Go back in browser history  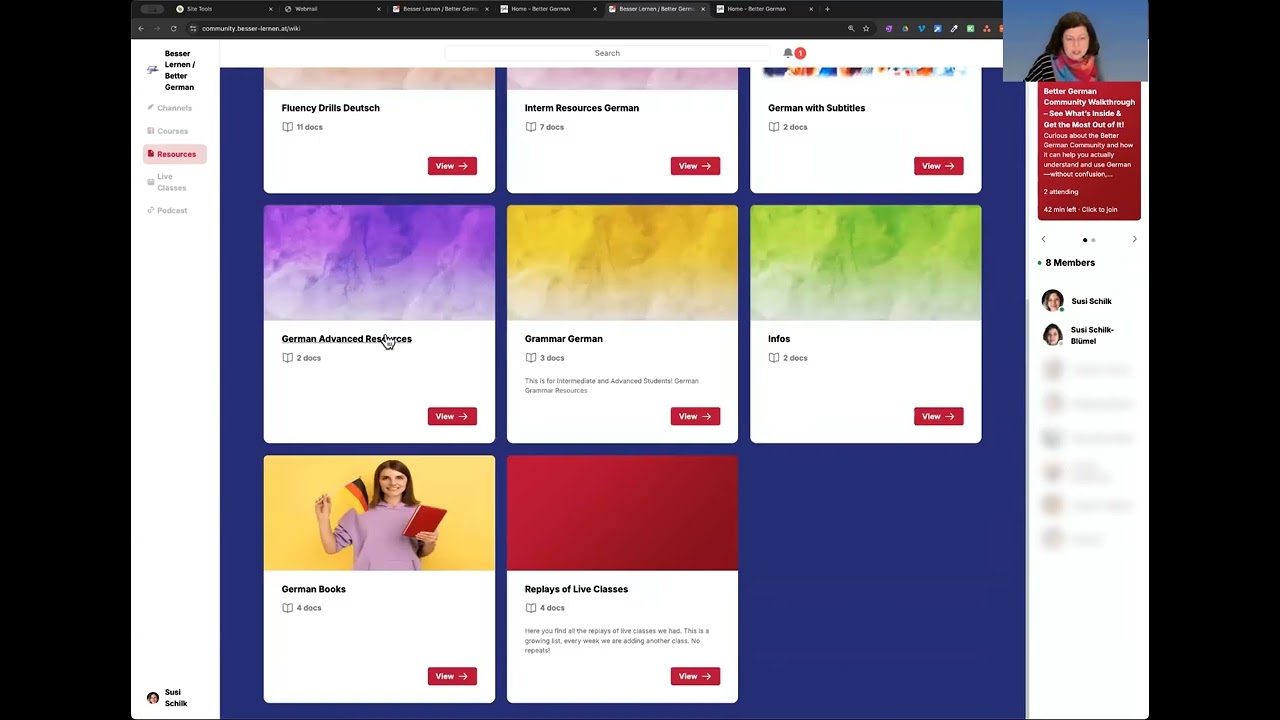coord(141,28)
